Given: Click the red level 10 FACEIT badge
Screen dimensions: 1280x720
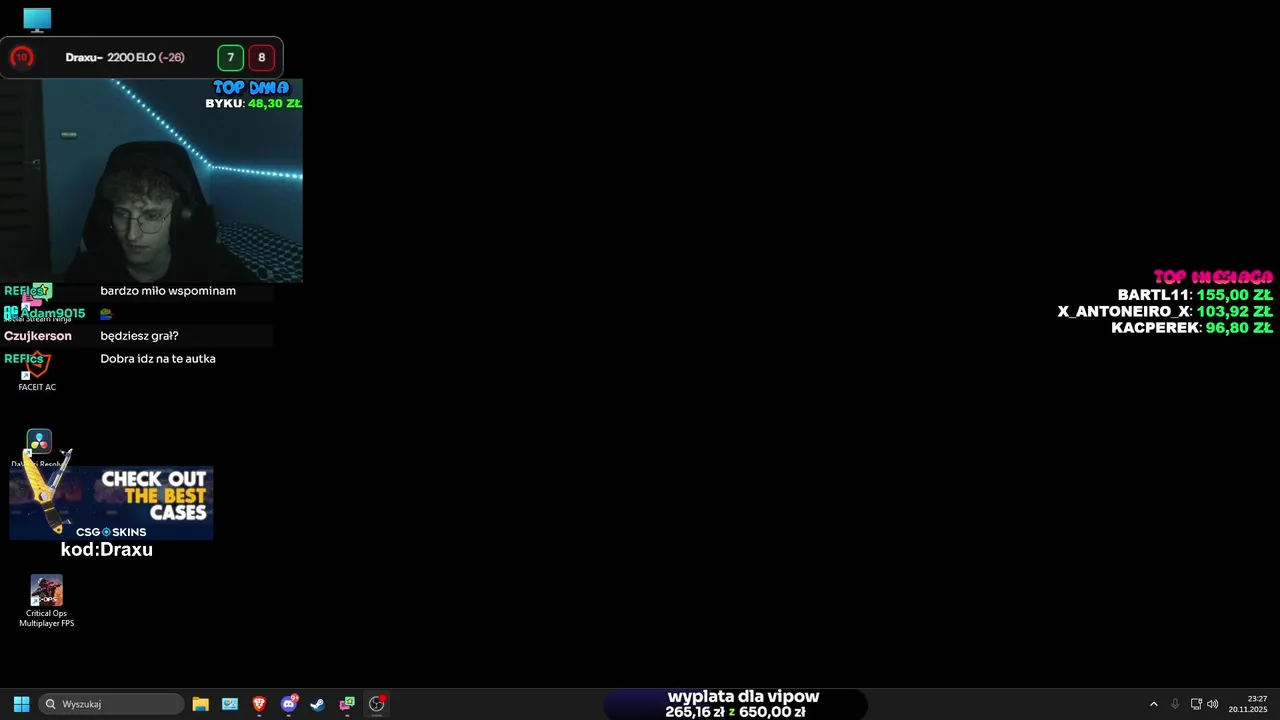Looking at the screenshot, I should [x=21, y=58].
